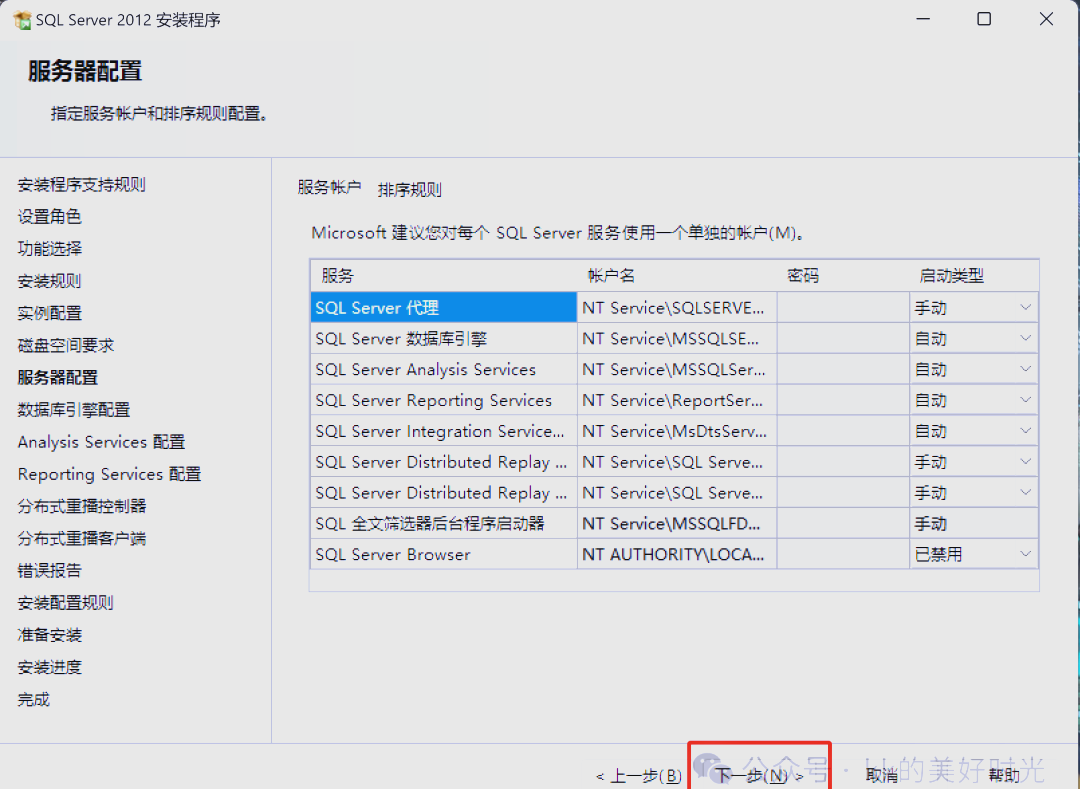Viewport: 1080px width, 789px height.
Task: Click 安装进度 step in sidebar
Action: [x=50, y=667]
